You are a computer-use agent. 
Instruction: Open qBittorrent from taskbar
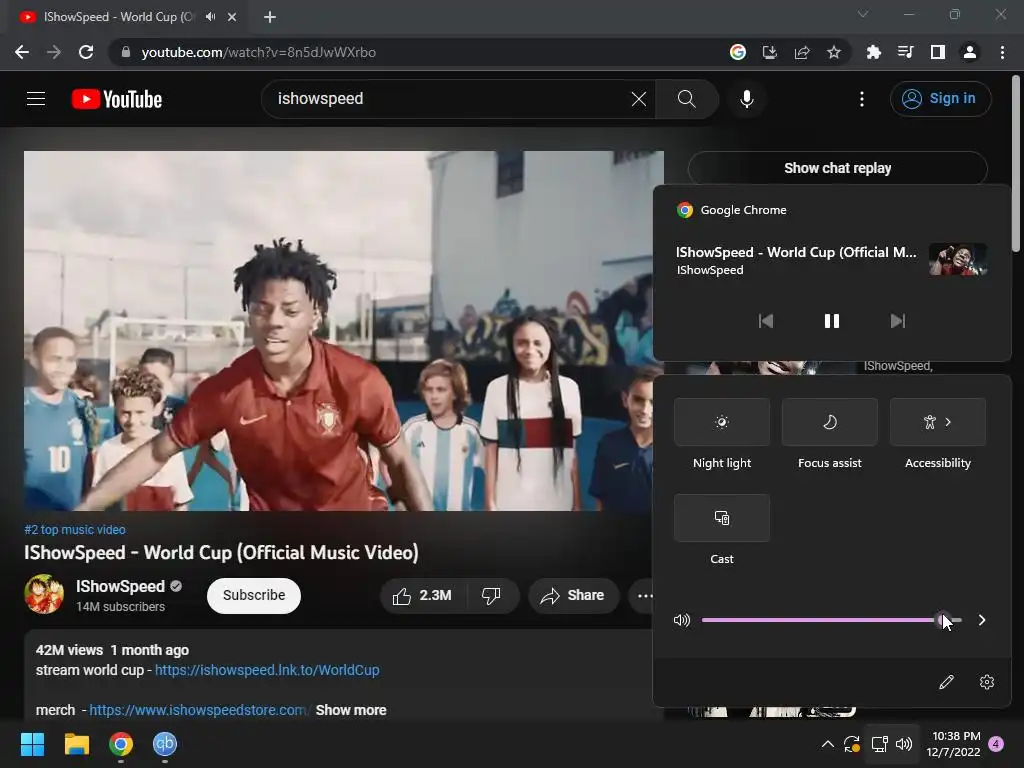coord(165,744)
